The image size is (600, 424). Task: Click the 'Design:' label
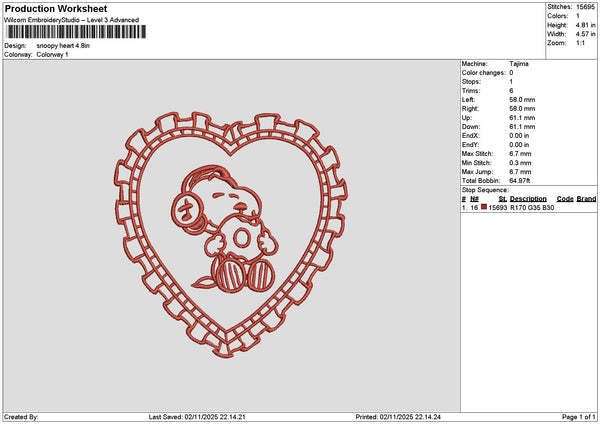(15, 46)
